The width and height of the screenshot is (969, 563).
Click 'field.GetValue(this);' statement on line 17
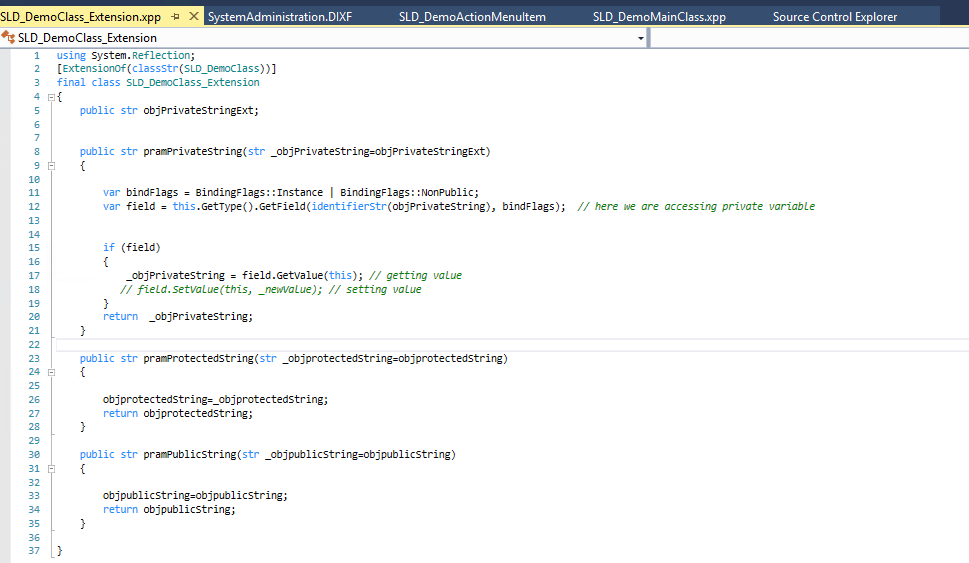pyautogui.click(x=303, y=275)
